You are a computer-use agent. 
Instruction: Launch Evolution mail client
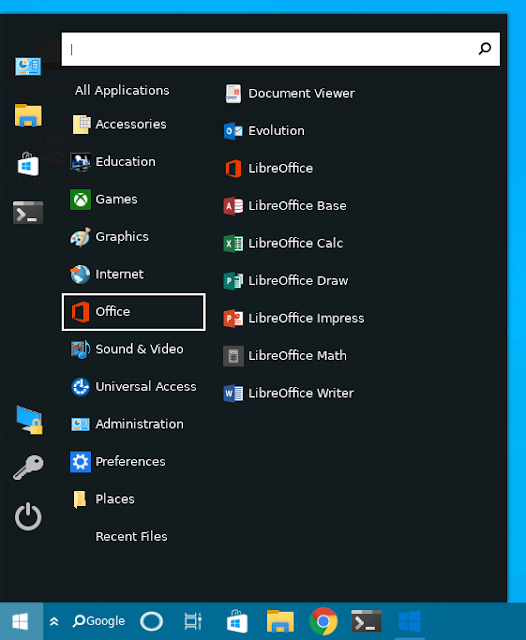click(x=264, y=131)
